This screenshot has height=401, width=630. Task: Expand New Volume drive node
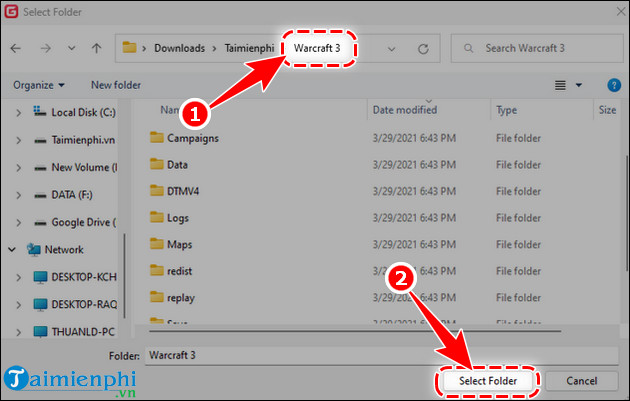click(x=18, y=168)
